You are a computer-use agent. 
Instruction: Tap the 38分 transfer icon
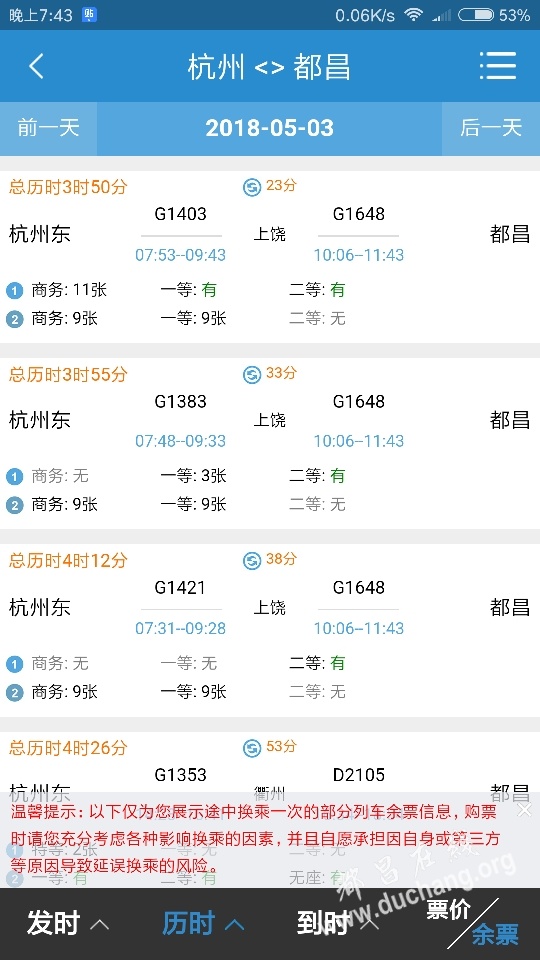[x=252, y=561]
